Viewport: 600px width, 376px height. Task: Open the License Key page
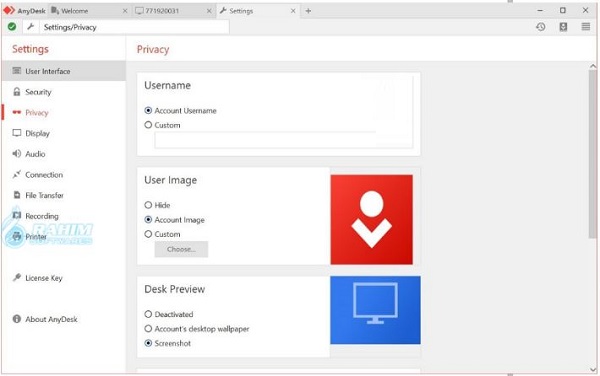click(x=64, y=278)
